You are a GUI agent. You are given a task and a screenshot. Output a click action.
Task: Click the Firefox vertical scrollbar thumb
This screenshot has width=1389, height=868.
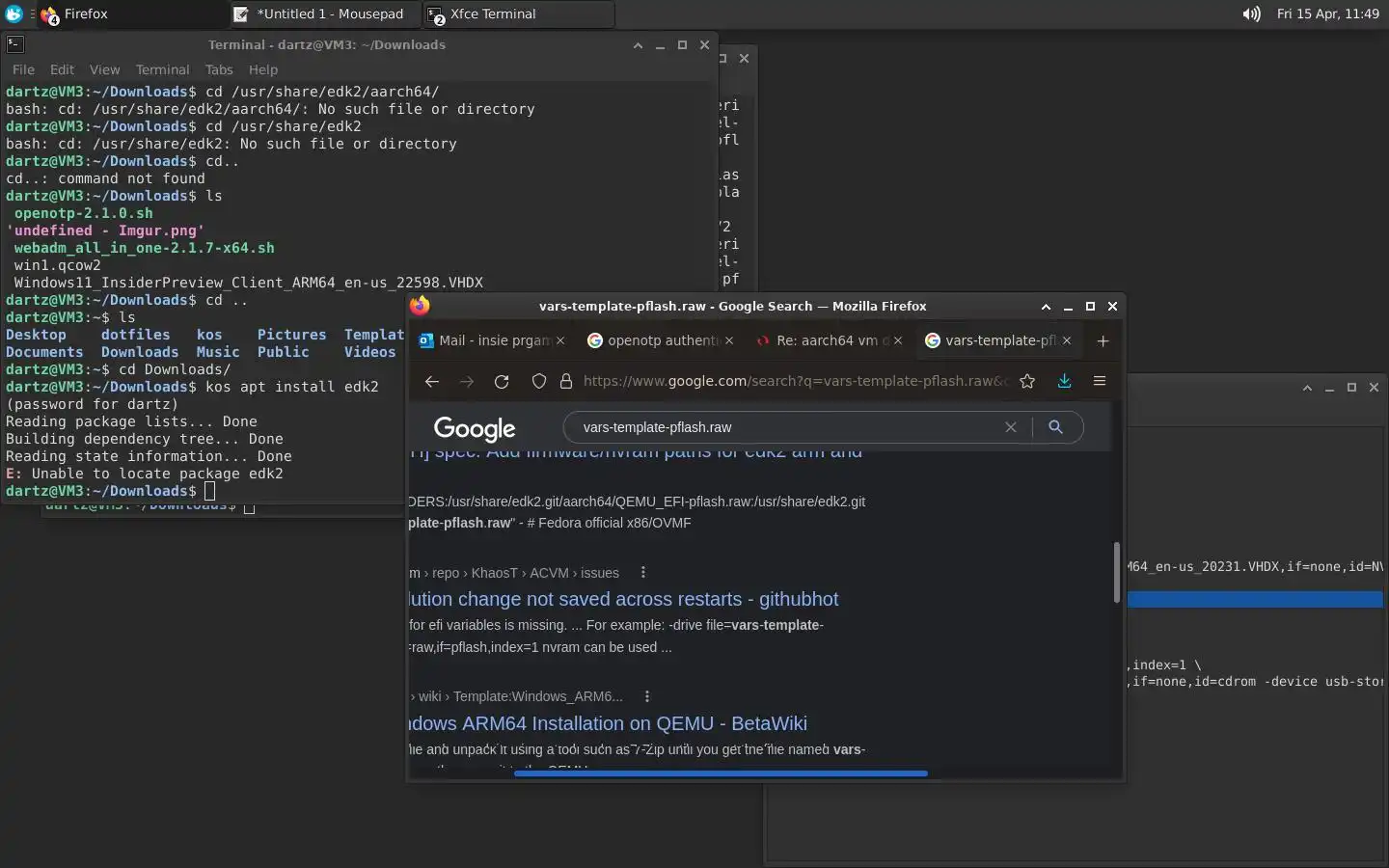tap(1117, 572)
